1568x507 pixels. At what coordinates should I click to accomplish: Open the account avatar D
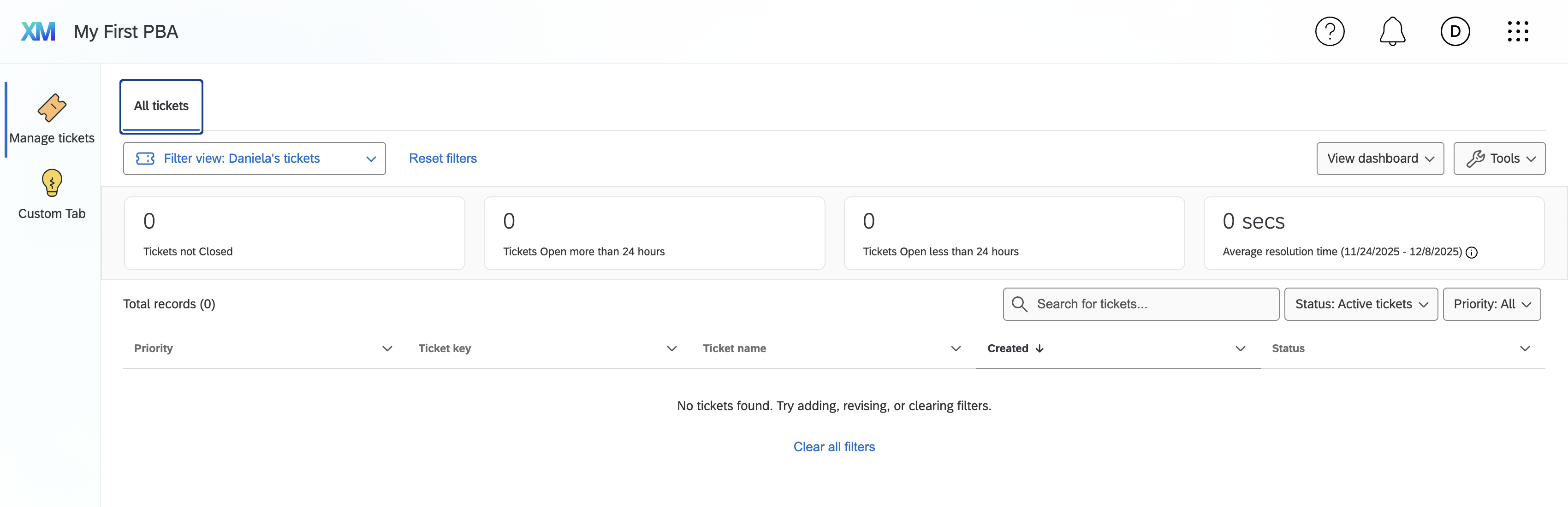pos(1455,32)
